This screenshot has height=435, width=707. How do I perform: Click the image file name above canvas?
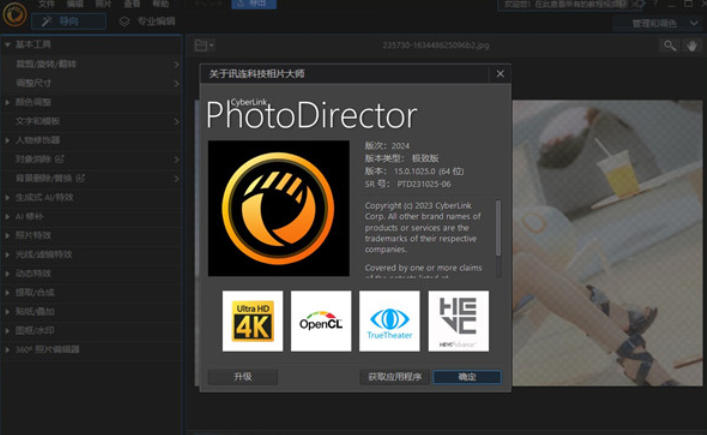(x=436, y=45)
